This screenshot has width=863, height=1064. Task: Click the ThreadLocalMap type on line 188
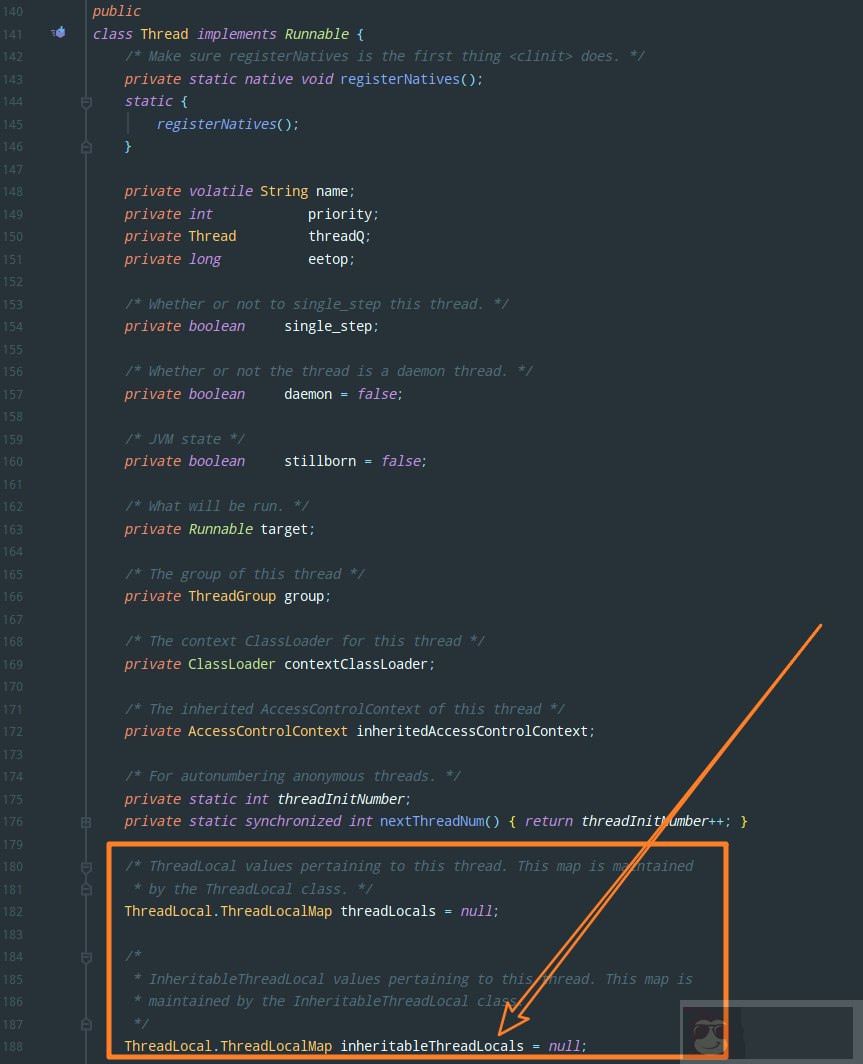276,1046
